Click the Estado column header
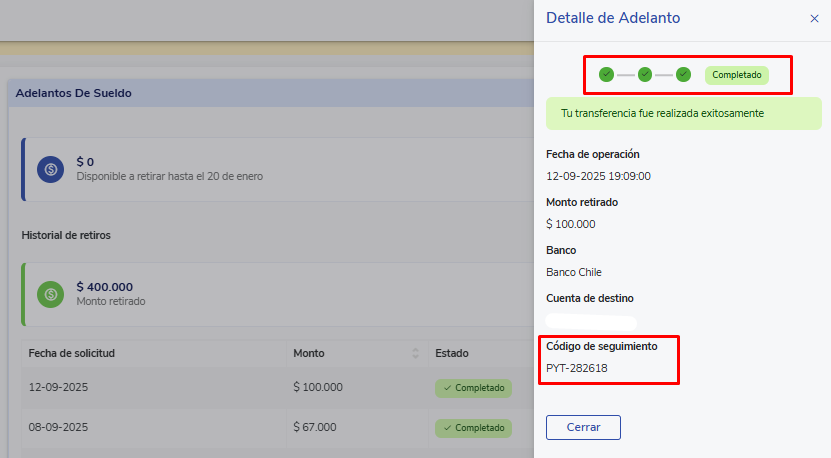 pyautogui.click(x=452, y=353)
